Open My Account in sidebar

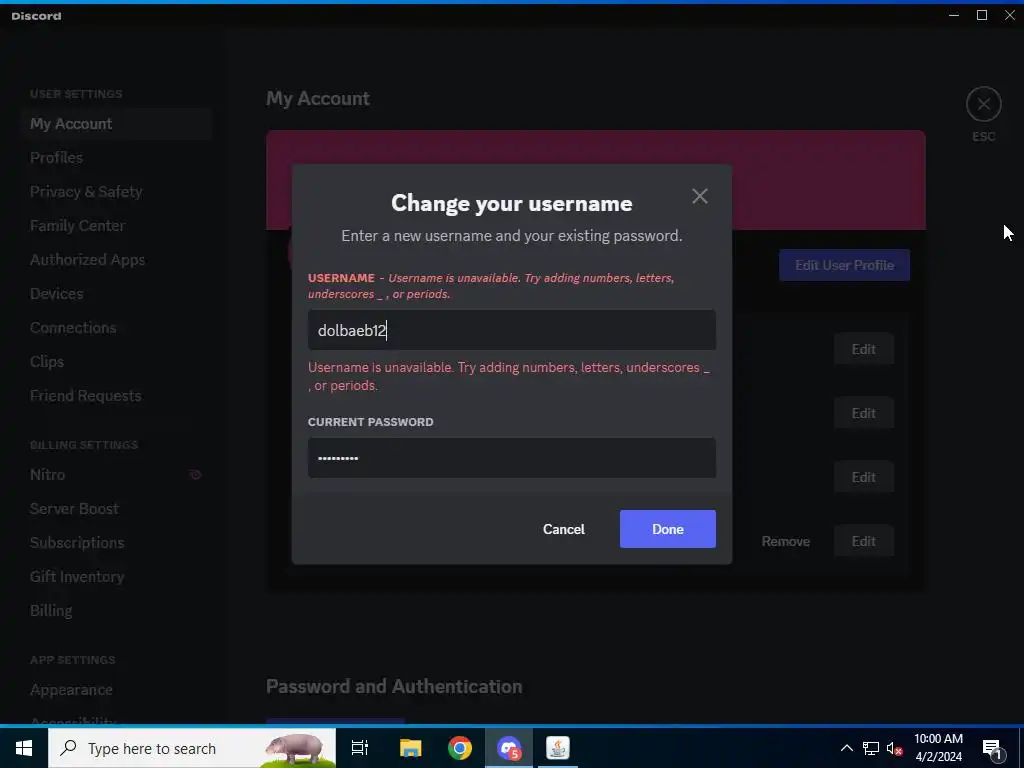116,123
